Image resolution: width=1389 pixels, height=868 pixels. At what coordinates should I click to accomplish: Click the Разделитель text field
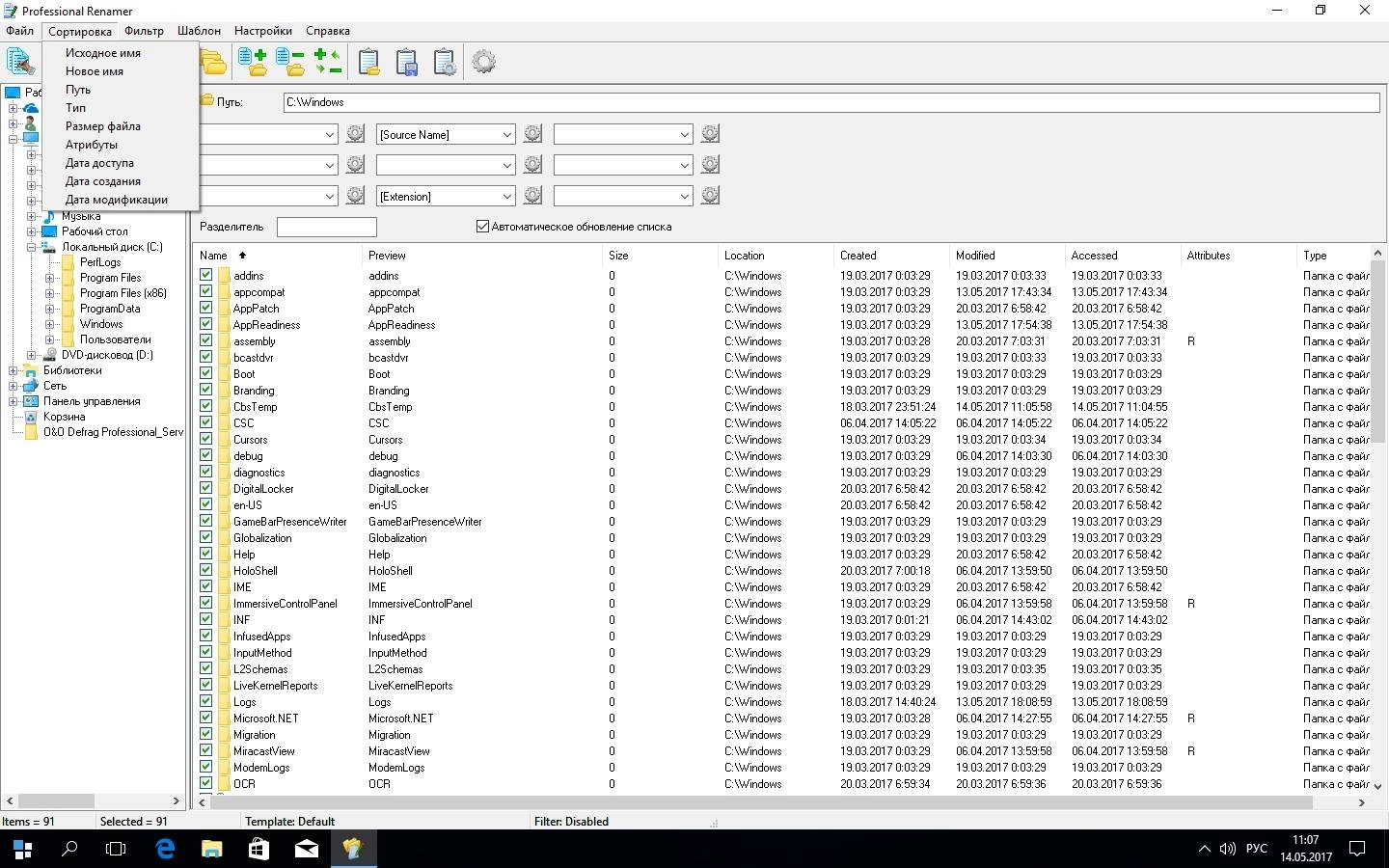tap(326, 227)
